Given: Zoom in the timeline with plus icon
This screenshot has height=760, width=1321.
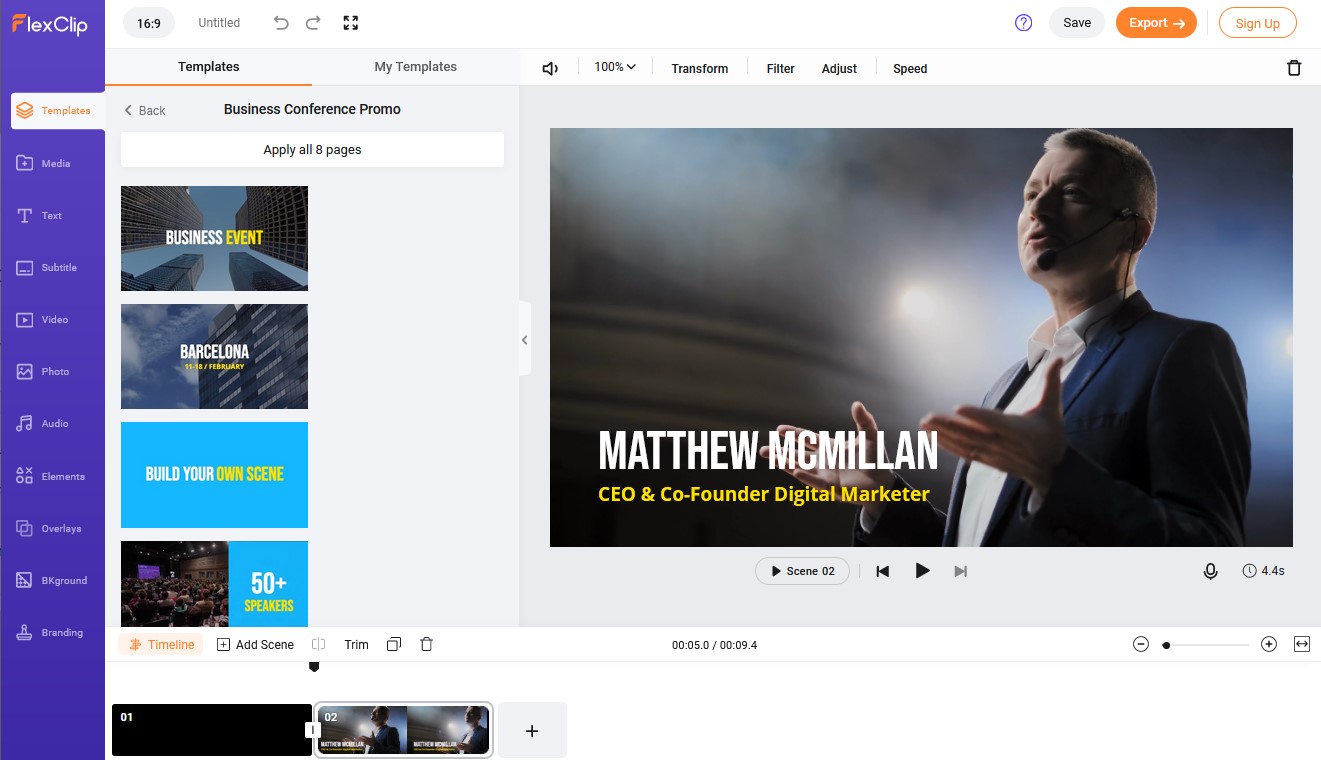Looking at the screenshot, I should point(1269,645).
